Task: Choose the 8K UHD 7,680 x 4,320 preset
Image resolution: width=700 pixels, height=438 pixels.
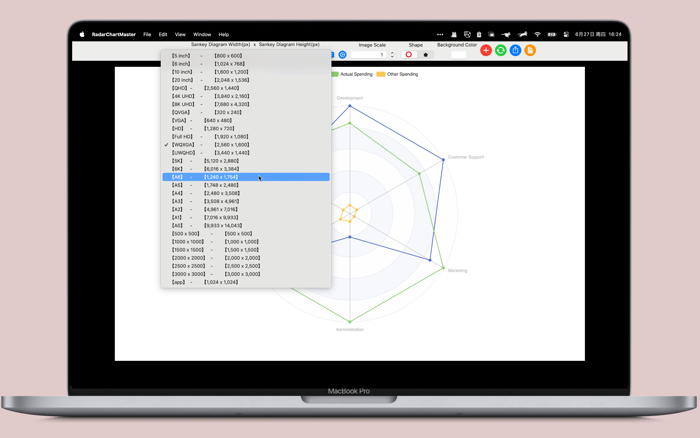Action: click(x=246, y=104)
